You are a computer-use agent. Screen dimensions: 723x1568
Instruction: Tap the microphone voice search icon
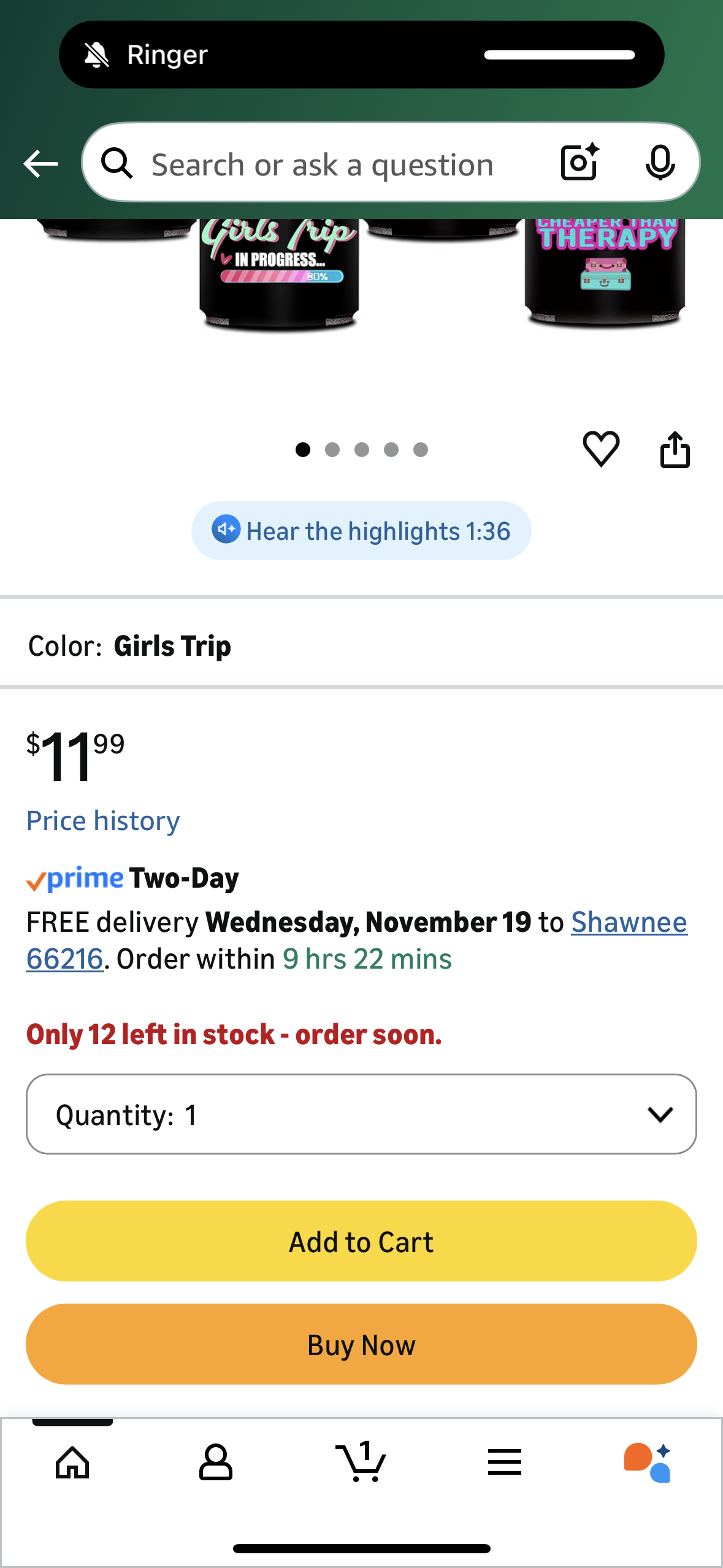(660, 163)
